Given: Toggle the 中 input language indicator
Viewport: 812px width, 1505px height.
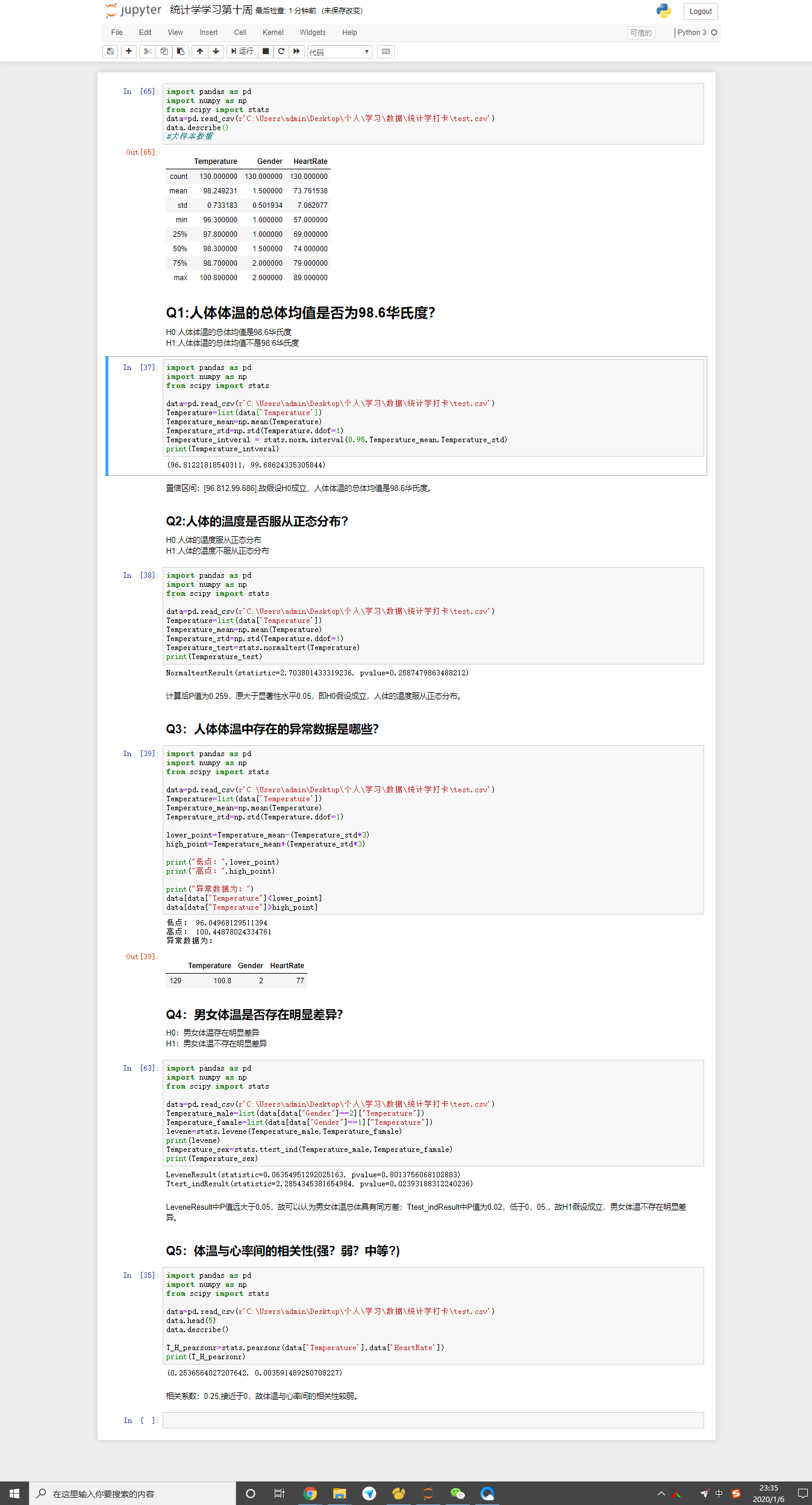Looking at the screenshot, I should 719,1494.
